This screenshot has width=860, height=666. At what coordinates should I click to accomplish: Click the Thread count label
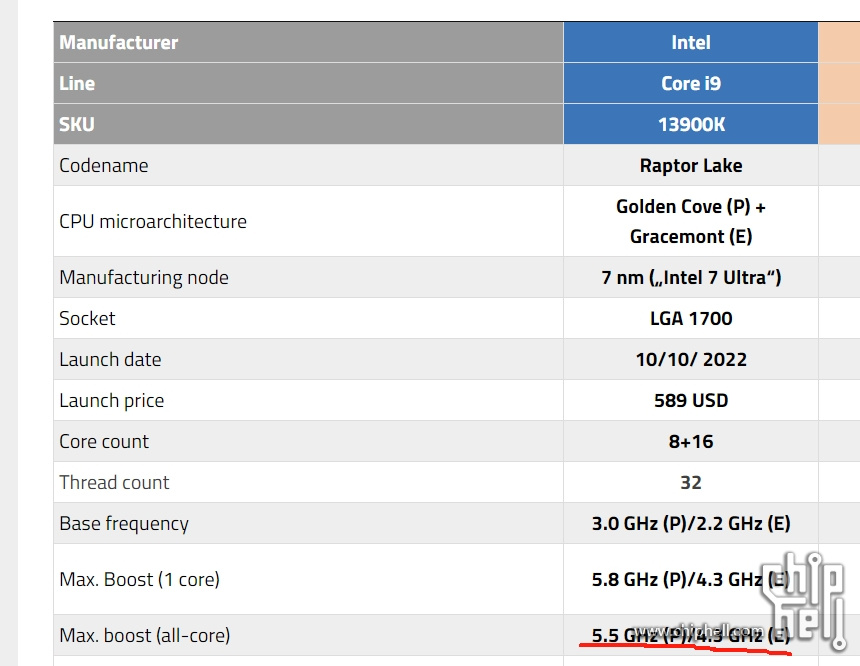click(114, 483)
